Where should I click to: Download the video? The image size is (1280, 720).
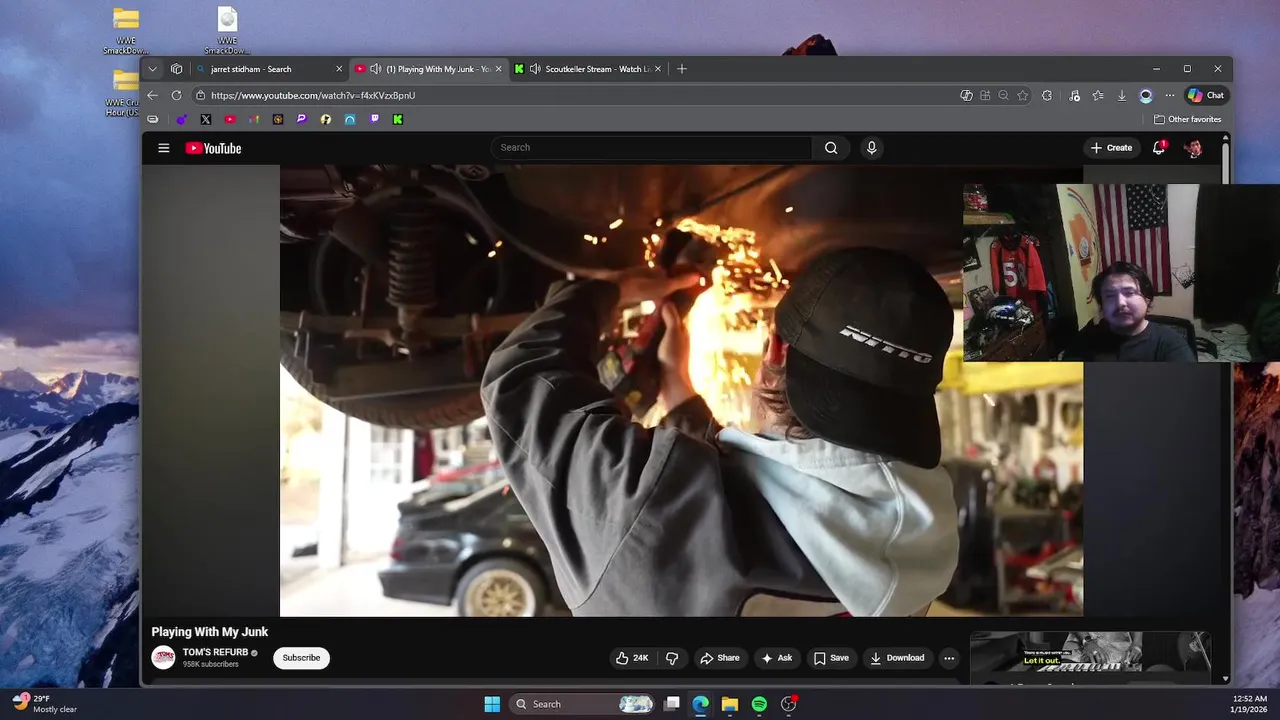point(897,658)
